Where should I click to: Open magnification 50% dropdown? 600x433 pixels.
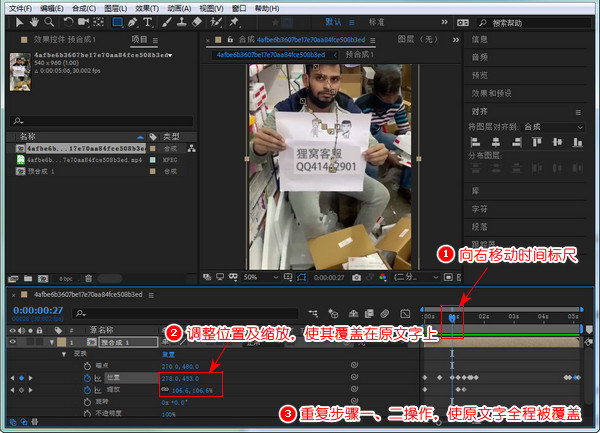[x=261, y=277]
